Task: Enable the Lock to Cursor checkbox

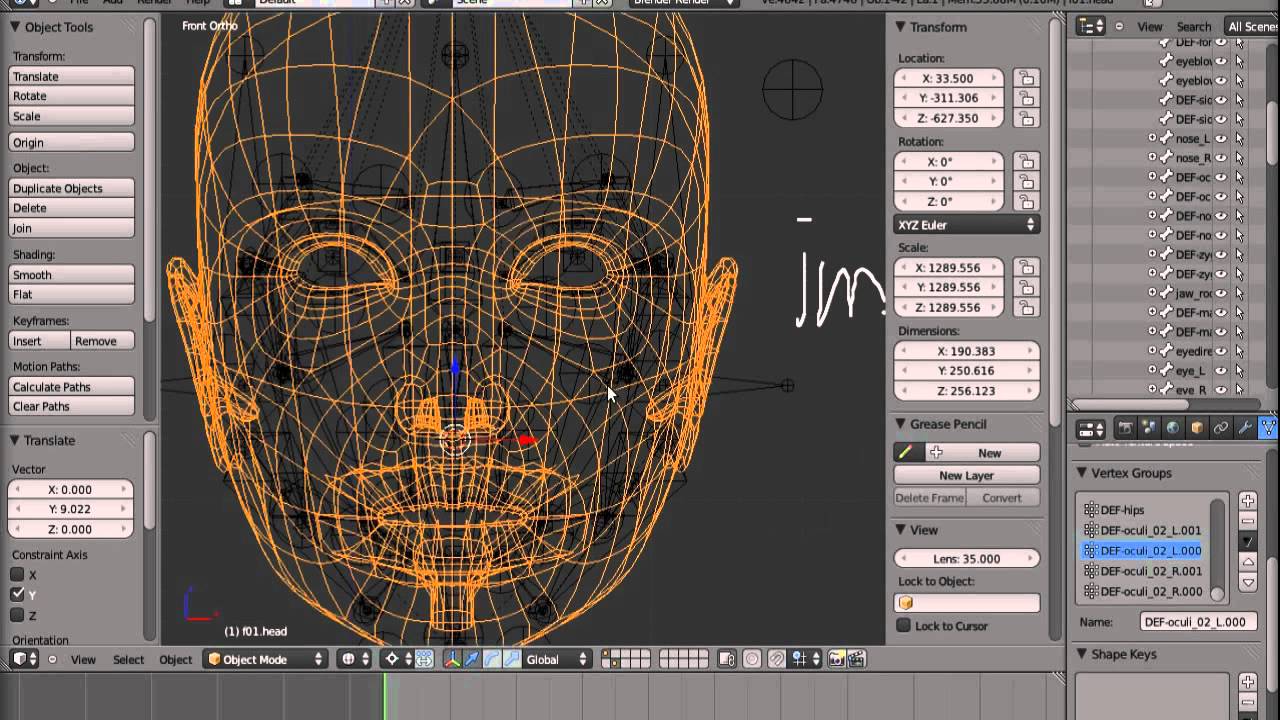Action: (904, 626)
